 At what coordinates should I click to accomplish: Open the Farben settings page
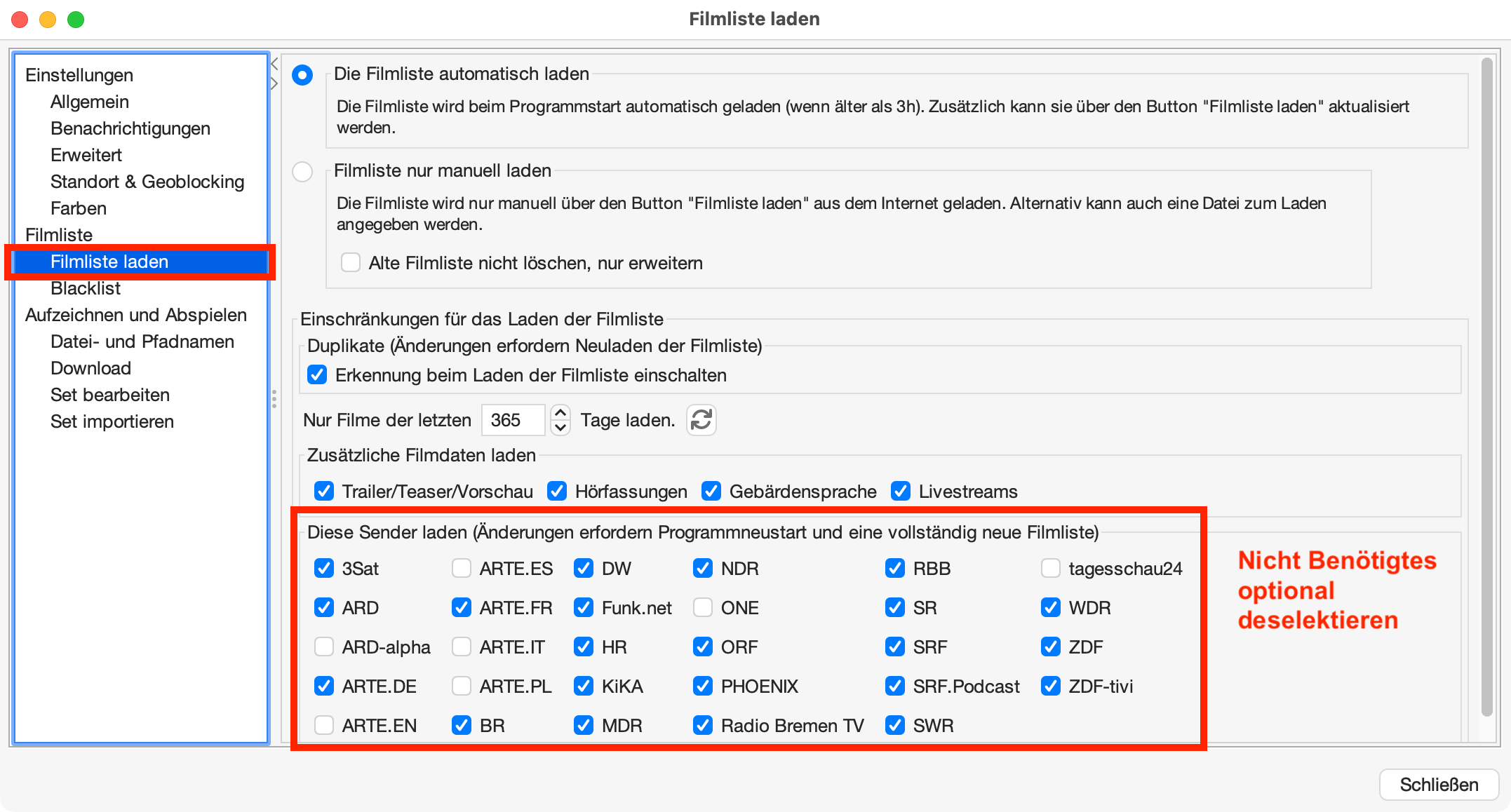79,208
